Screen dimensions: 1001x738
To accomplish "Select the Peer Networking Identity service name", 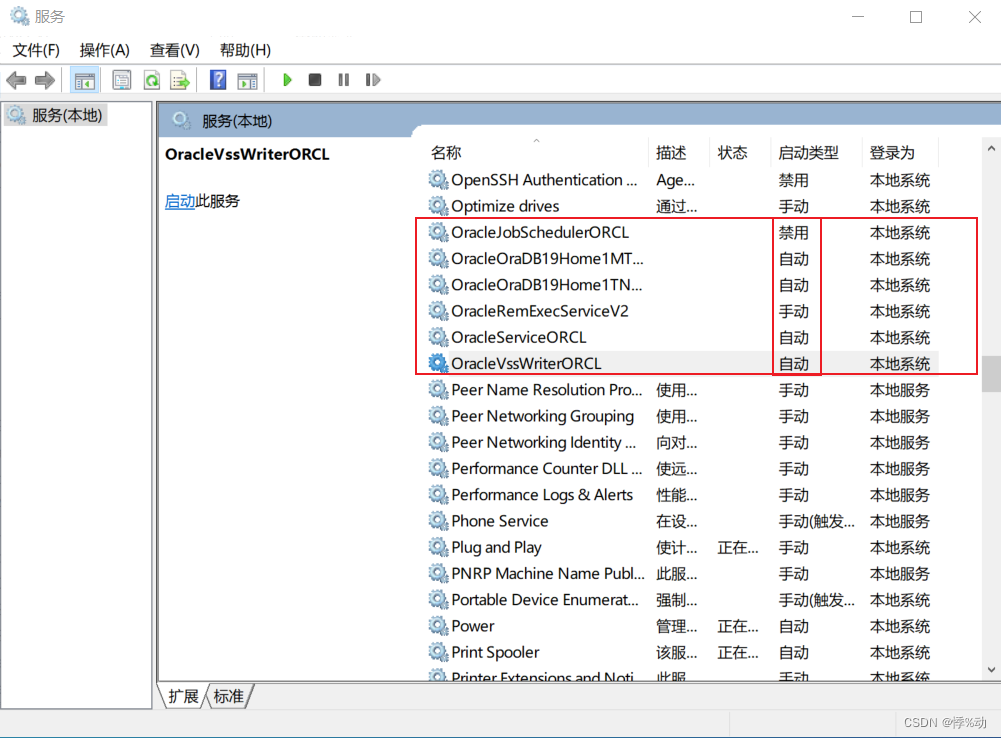I will click(543, 442).
